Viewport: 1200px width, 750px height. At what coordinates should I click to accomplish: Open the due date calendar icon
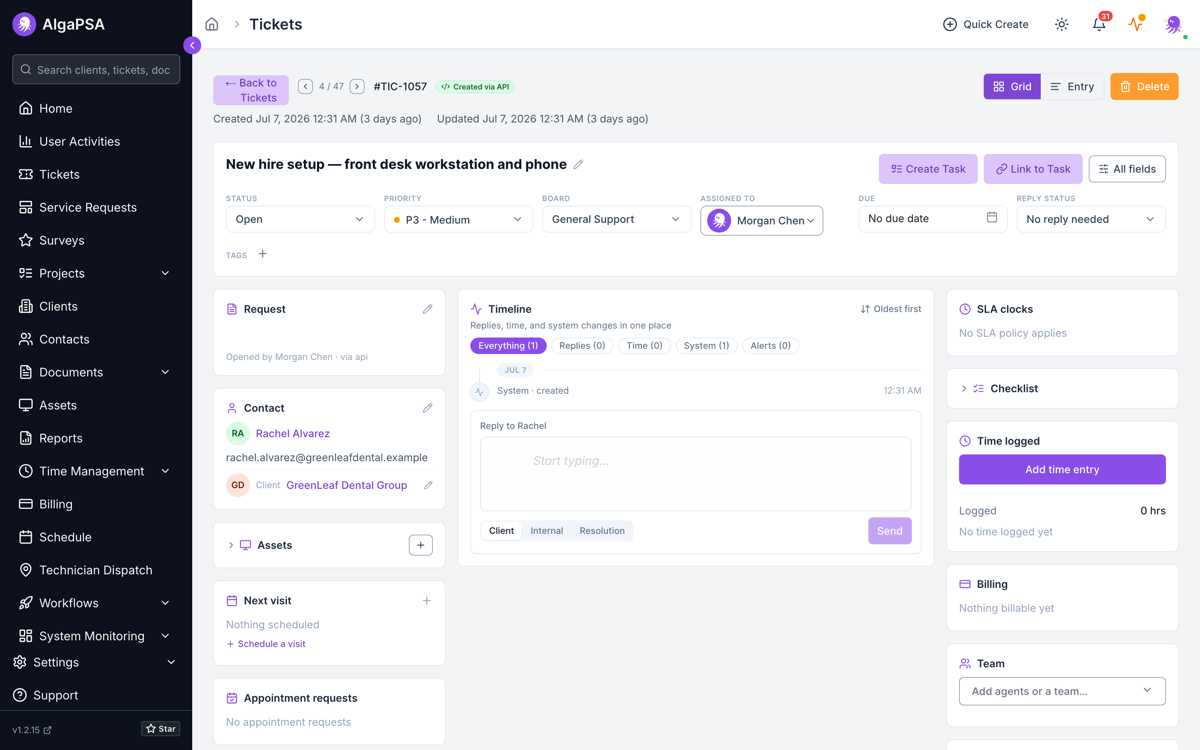pyautogui.click(x=992, y=218)
